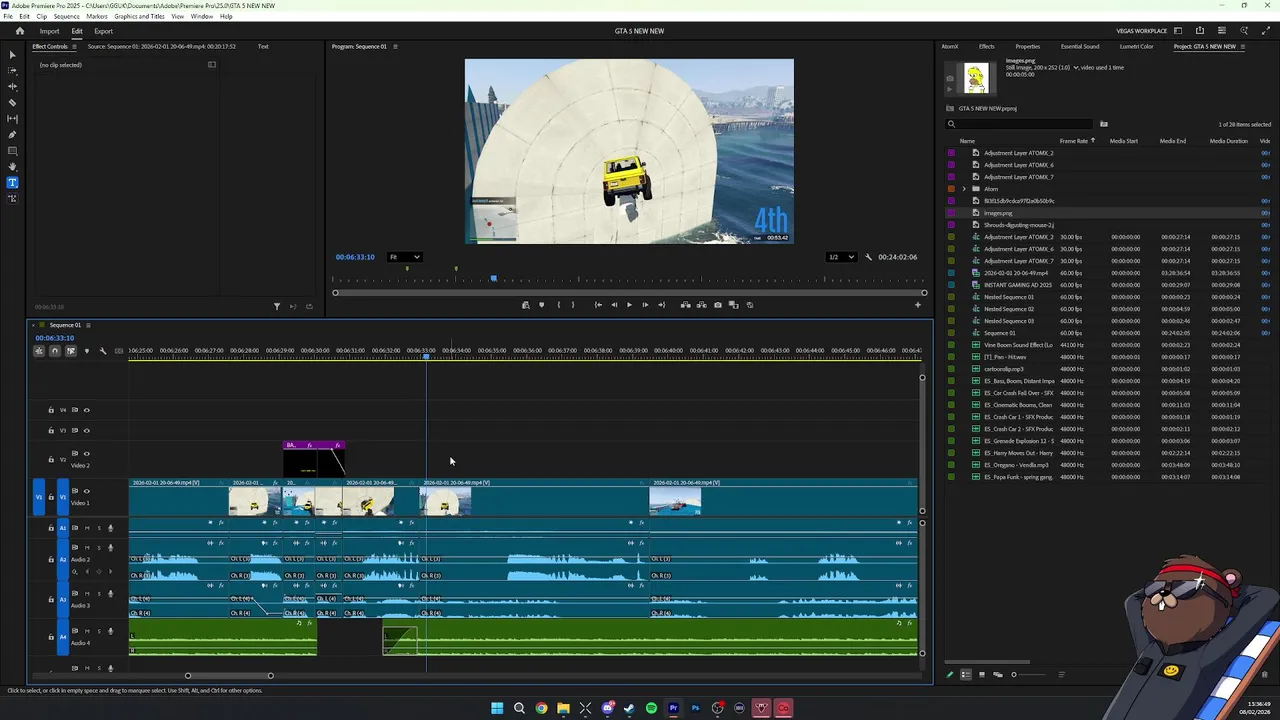The image size is (1280, 720).
Task: Click the Name column header in project panel
Action: tap(967, 141)
